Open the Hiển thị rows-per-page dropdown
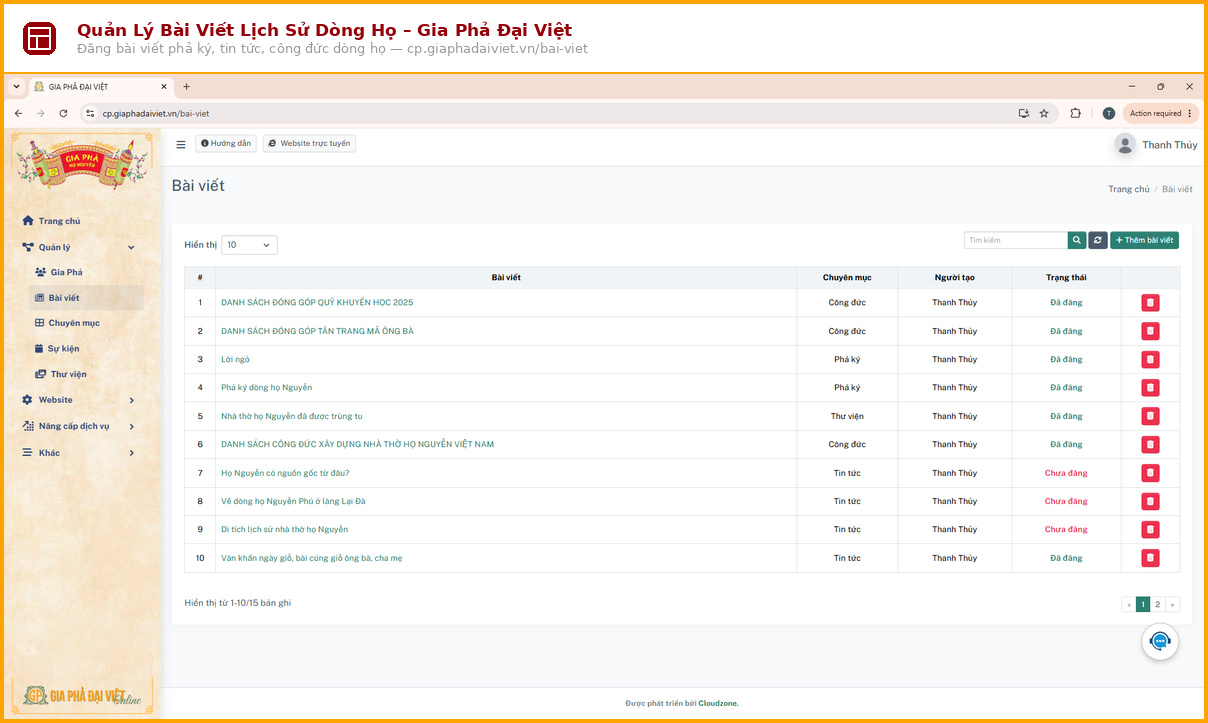1208x723 pixels. click(x=249, y=245)
